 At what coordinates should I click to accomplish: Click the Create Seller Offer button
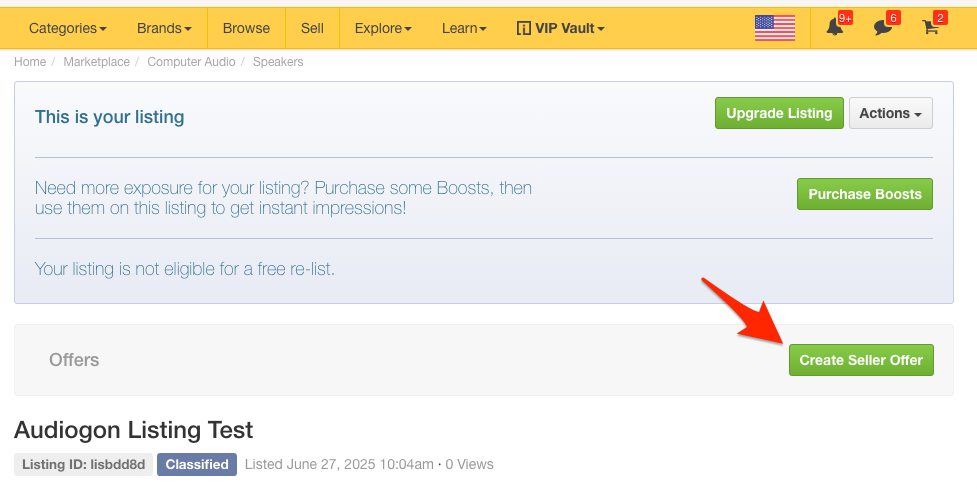tap(861, 360)
